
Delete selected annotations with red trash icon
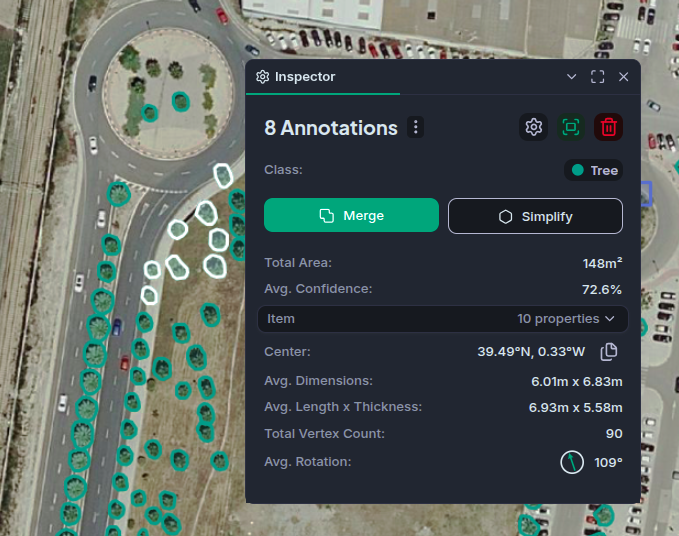(608, 127)
